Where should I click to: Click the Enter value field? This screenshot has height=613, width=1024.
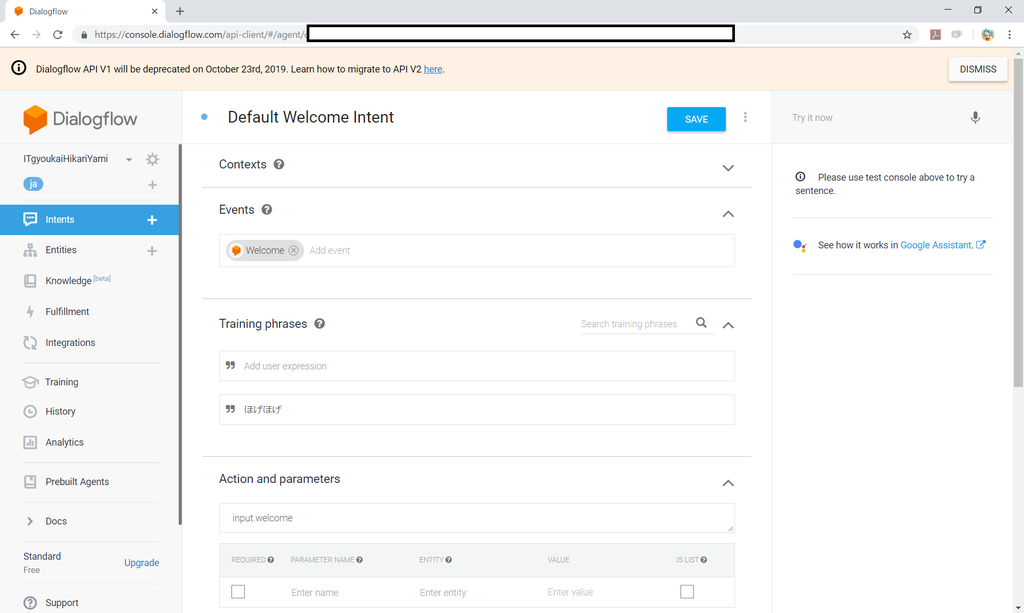coord(570,592)
